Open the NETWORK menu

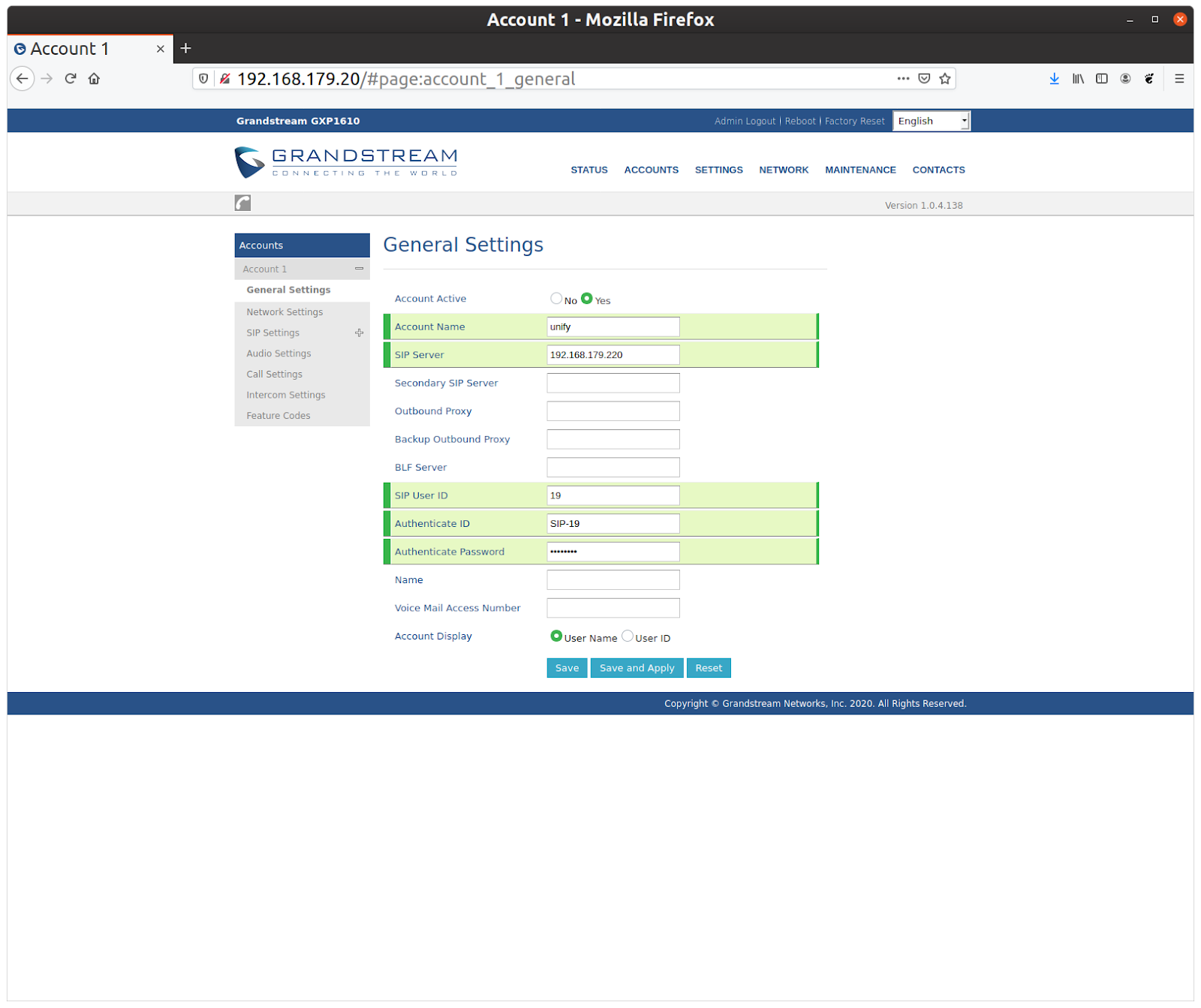784,170
